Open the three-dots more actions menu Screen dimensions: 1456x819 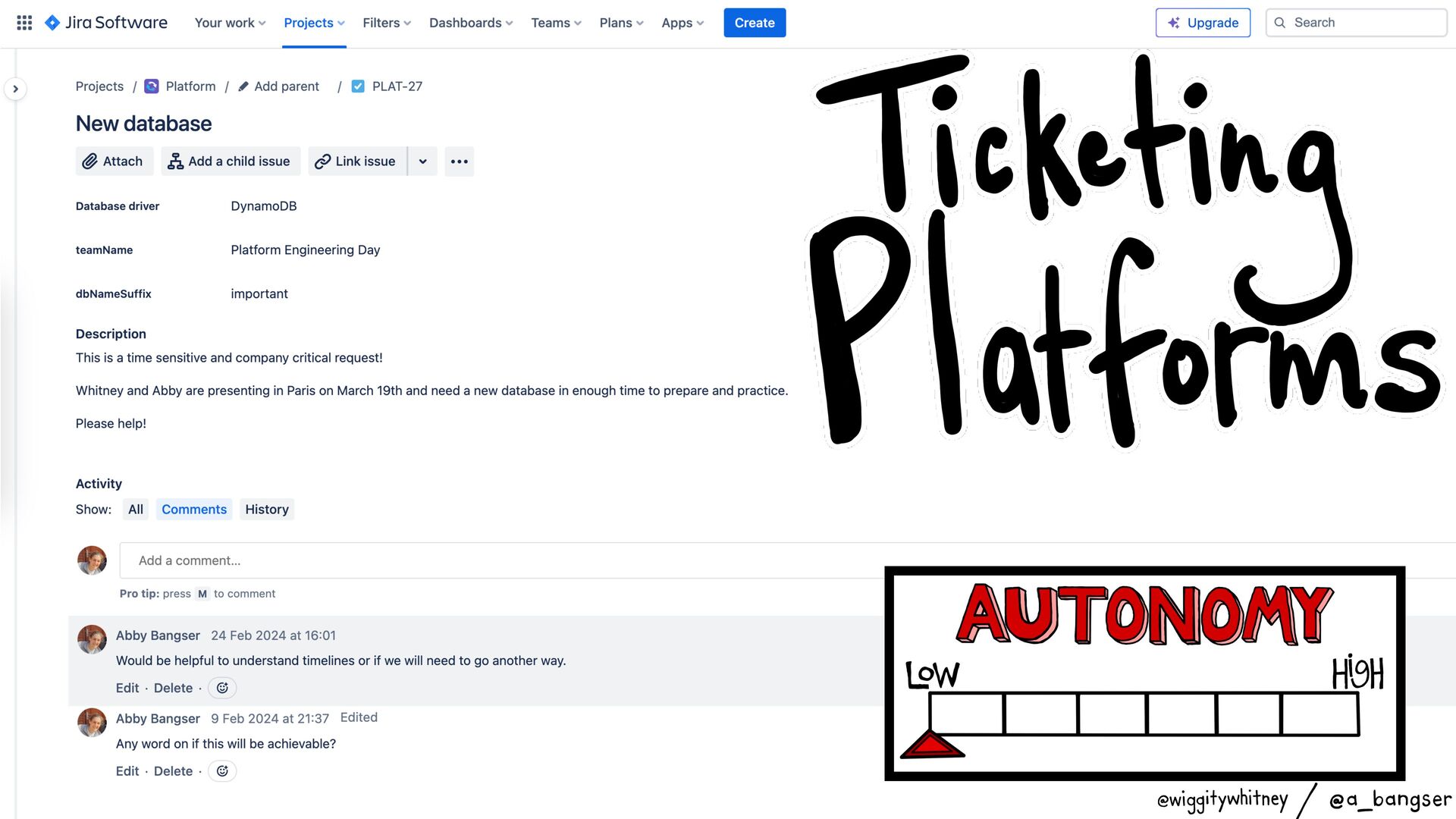coord(459,162)
